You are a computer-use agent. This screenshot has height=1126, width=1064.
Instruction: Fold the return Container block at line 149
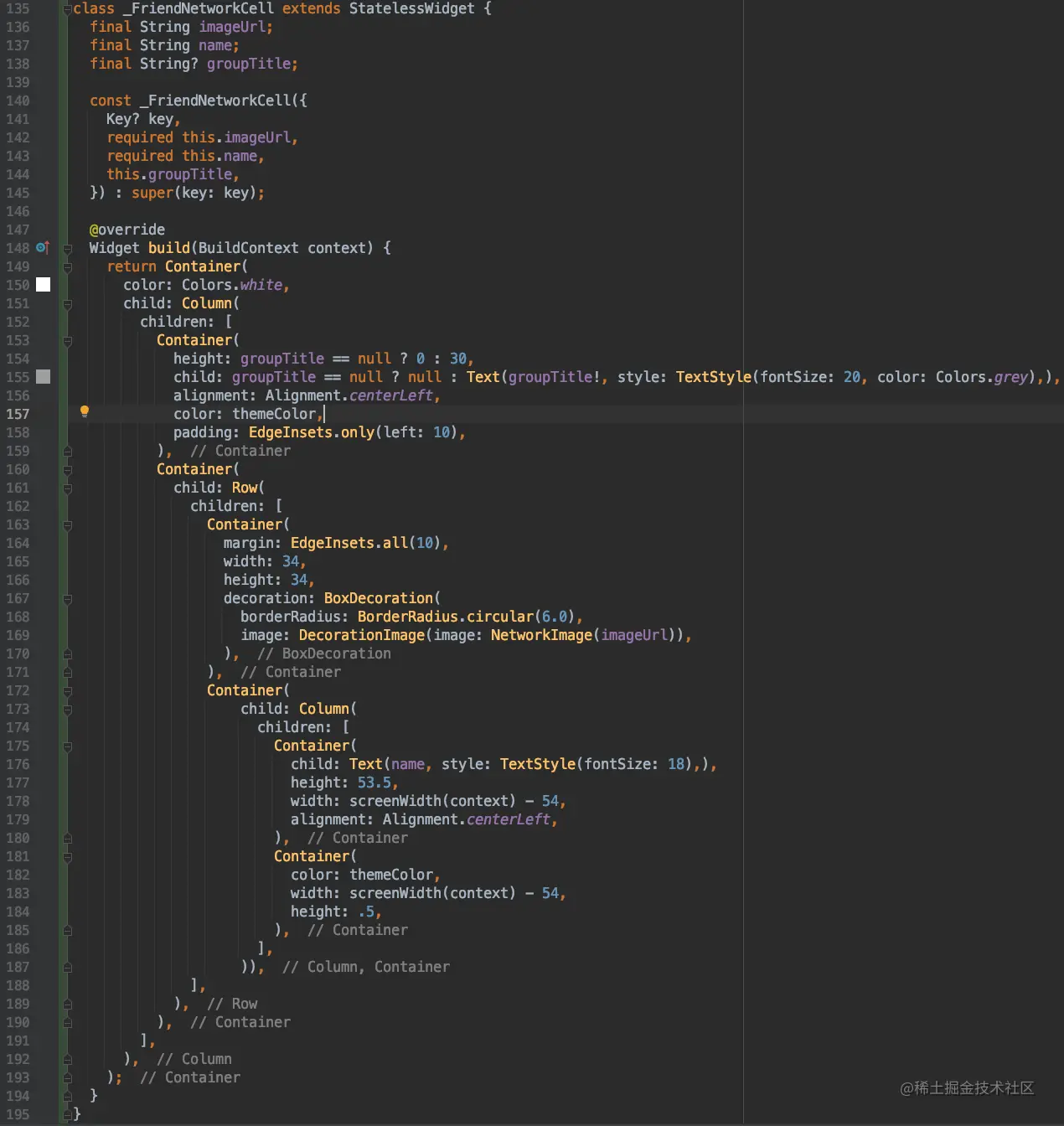(x=67, y=267)
